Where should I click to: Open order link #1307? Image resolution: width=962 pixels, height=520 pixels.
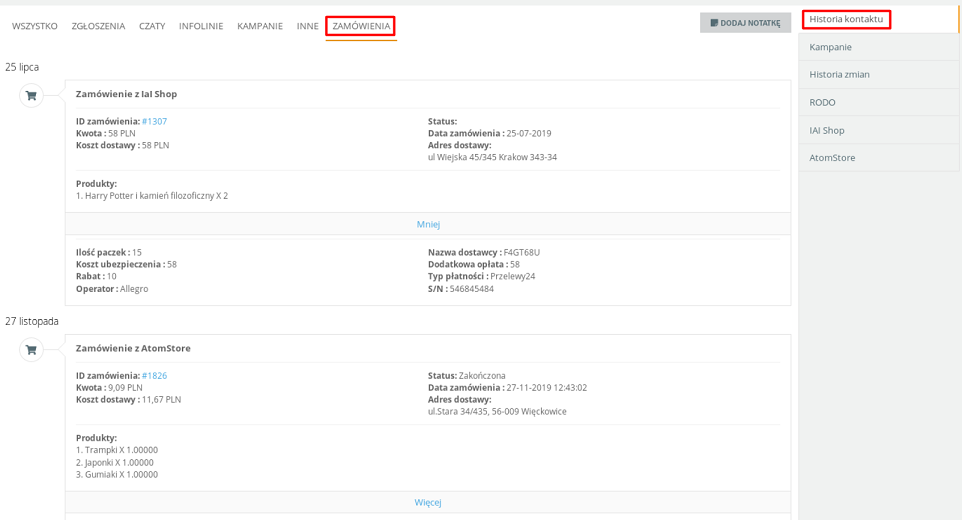(x=155, y=121)
